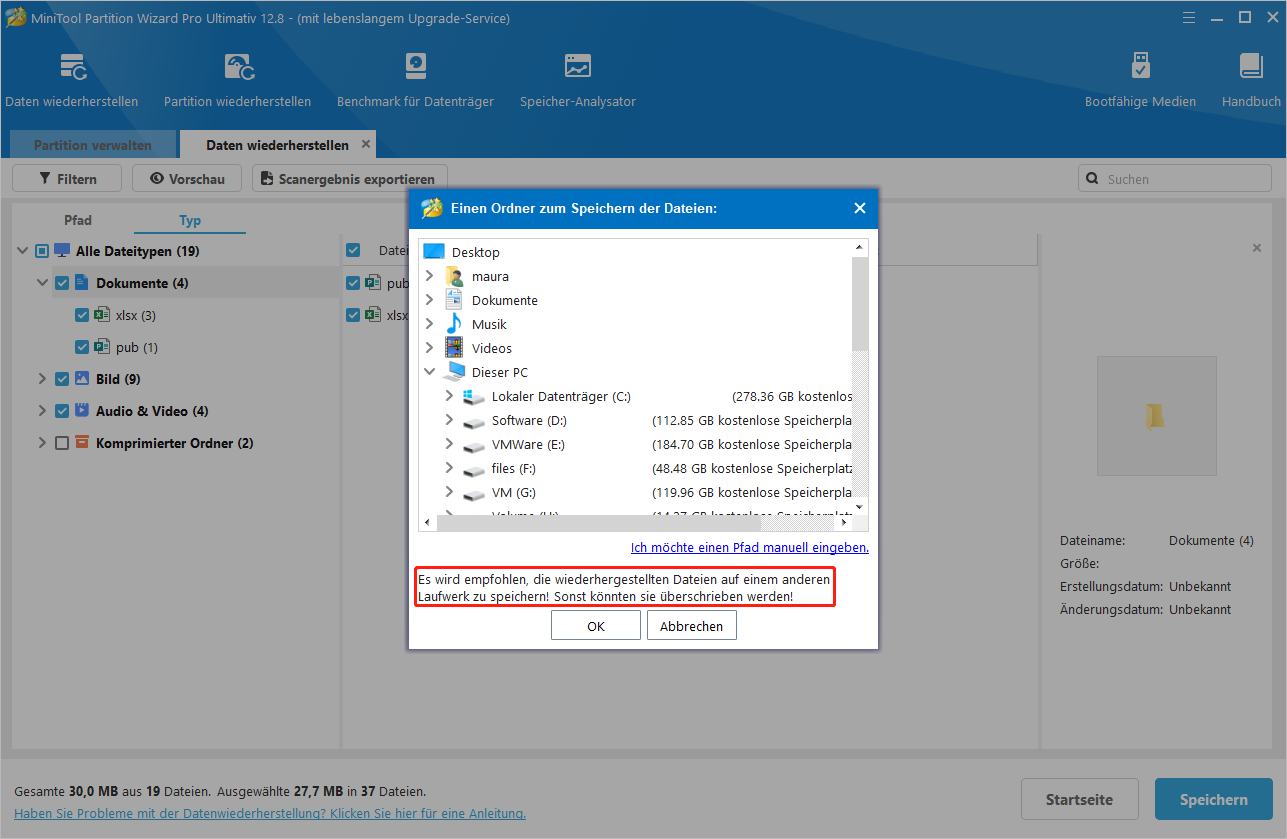Collapse Alle Dateitypen tree node
This screenshot has width=1287, height=839.
[x=23, y=251]
